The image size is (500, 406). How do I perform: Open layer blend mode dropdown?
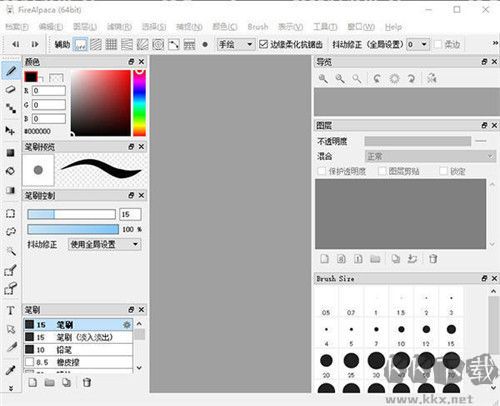pyautogui.click(x=430, y=156)
